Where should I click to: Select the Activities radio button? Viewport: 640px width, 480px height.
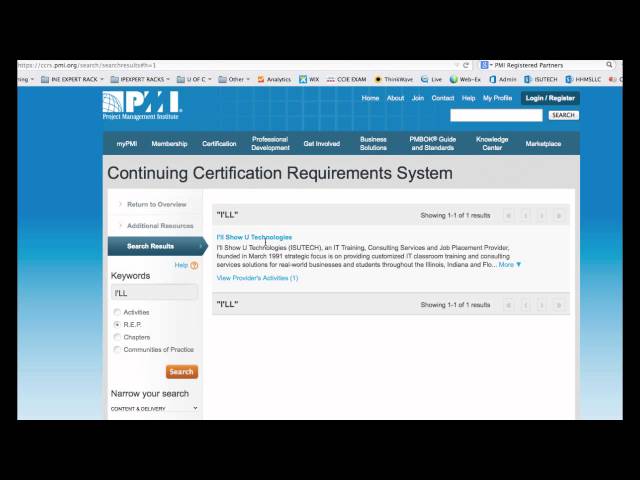point(117,312)
